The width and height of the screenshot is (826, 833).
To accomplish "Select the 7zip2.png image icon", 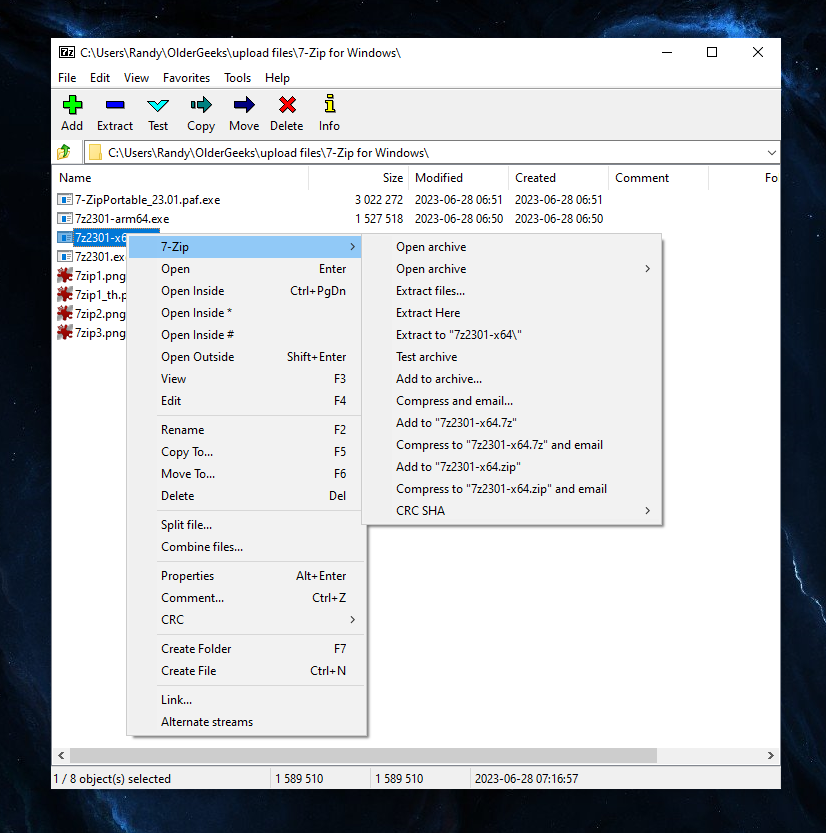I will coord(65,313).
